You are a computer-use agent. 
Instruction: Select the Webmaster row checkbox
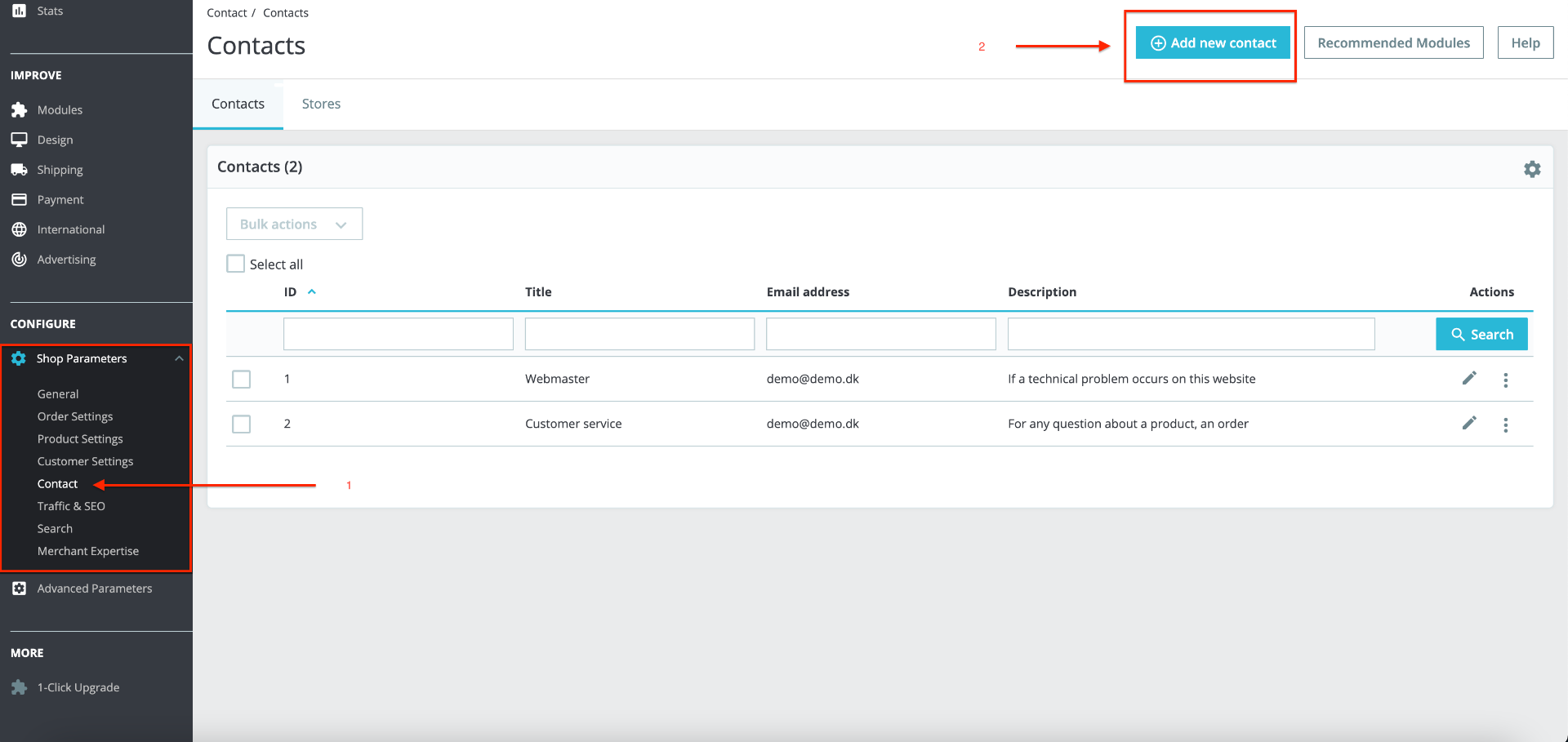(242, 380)
